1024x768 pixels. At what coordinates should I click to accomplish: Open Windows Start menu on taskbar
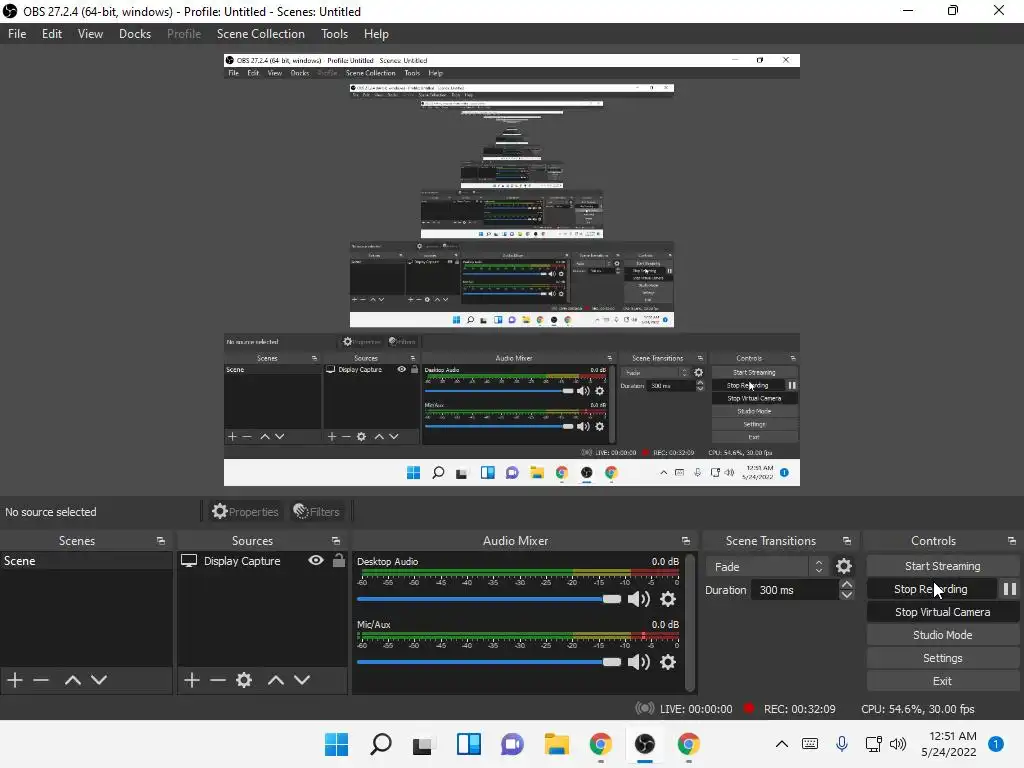(336, 744)
